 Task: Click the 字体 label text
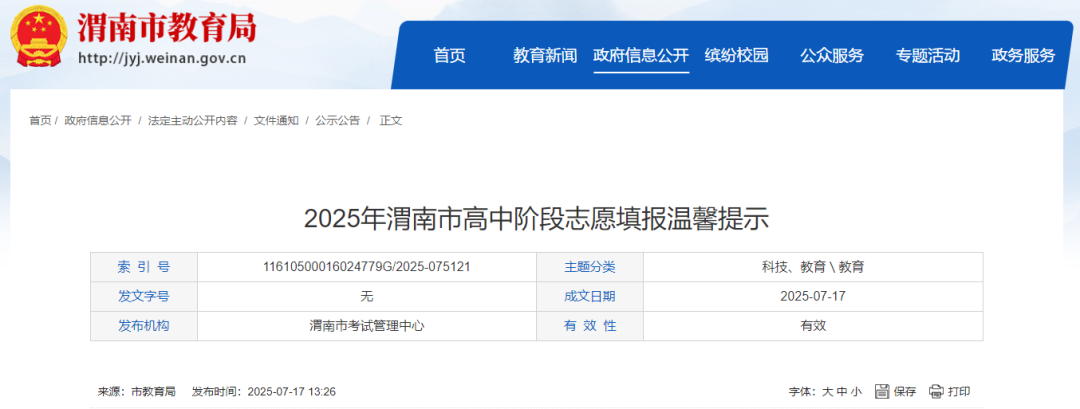[802, 392]
